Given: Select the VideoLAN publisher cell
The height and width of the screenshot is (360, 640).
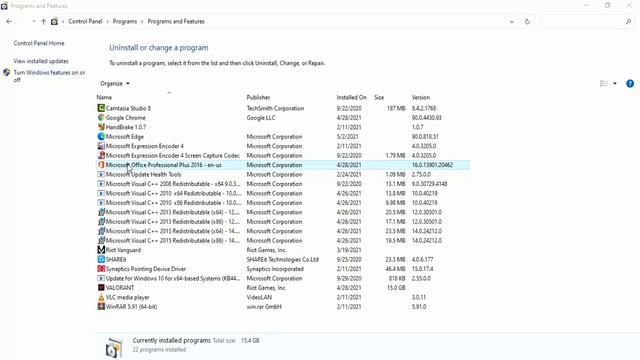Looking at the screenshot, I should (x=259, y=297).
